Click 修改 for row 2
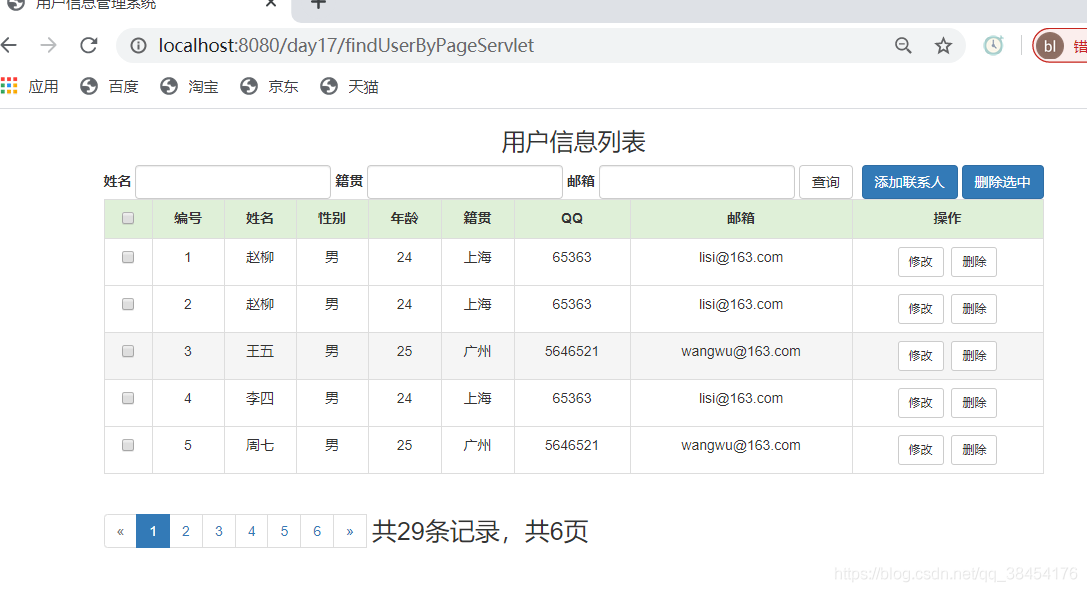Screen dimensions: 1087x592 pyautogui.click(x=921, y=309)
